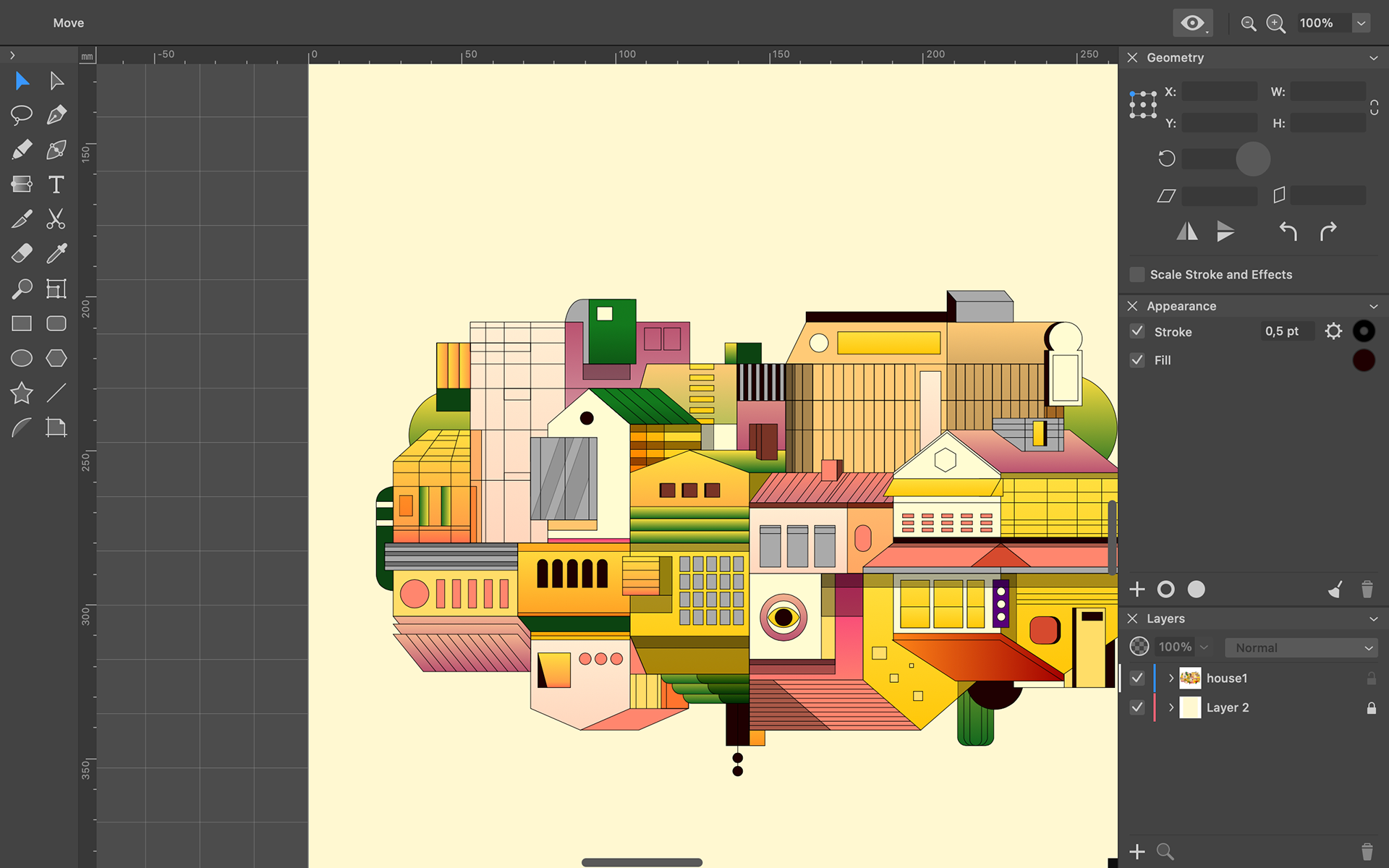The height and width of the screenshot is (868, 1389).
Task: Choose the Eyedropper tool
Action: tap(56, 253)
